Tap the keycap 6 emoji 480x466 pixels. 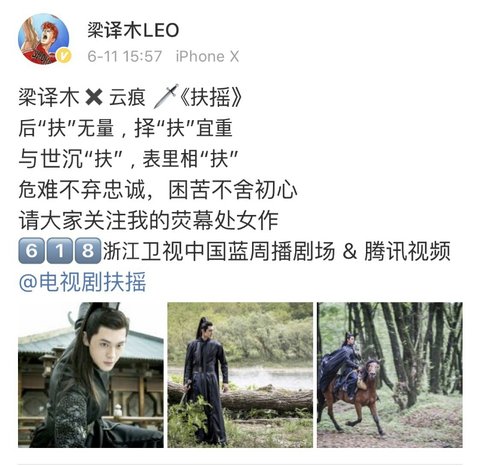(x=31, y=251)
